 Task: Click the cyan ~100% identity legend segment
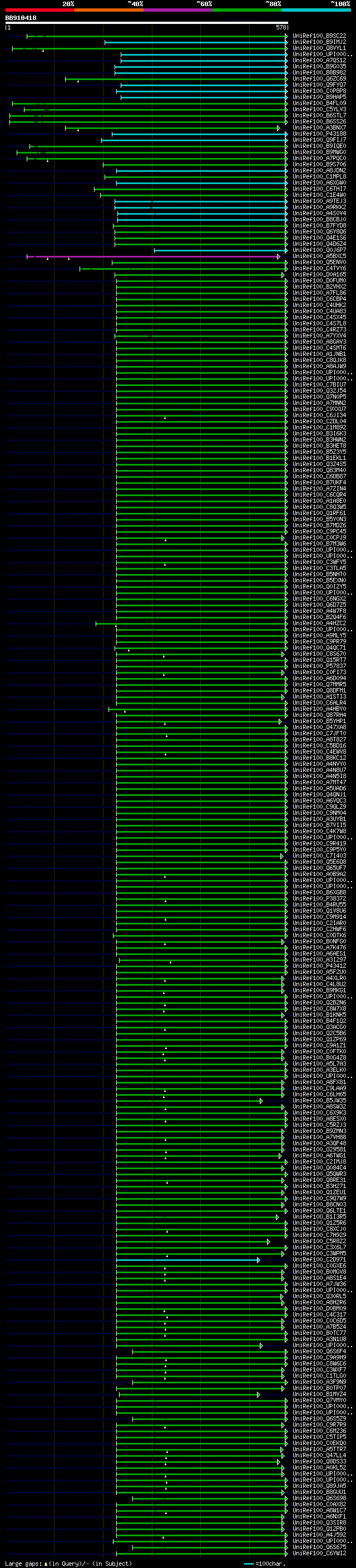point(316,10)
